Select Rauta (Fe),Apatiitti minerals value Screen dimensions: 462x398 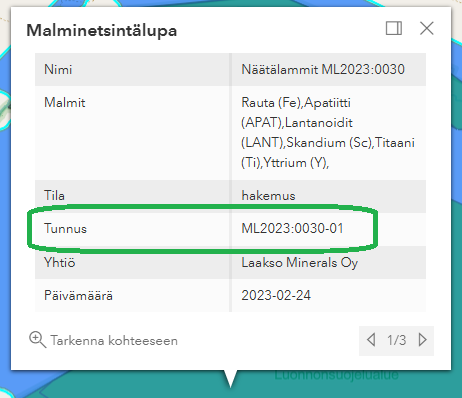coord(328,133)
